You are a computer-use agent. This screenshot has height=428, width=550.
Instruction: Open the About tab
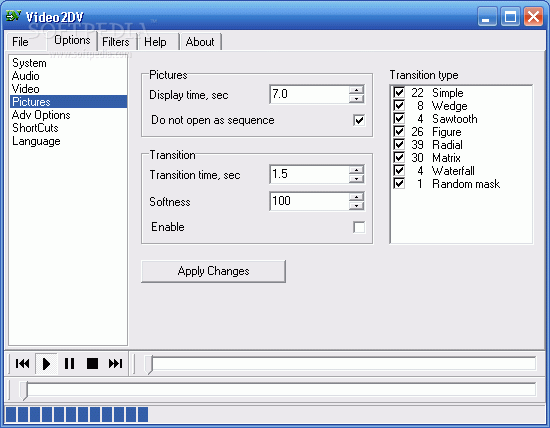[200, 42]
